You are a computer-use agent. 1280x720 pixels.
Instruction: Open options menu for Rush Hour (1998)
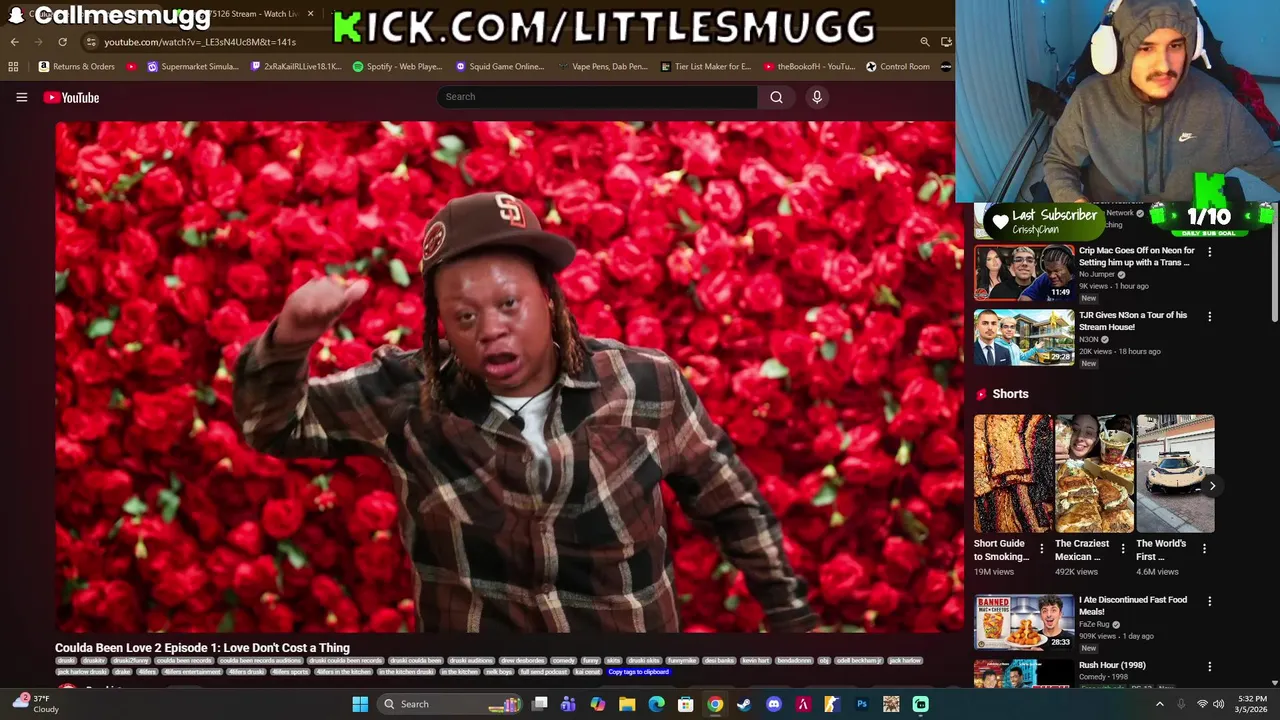(1209, 666)
